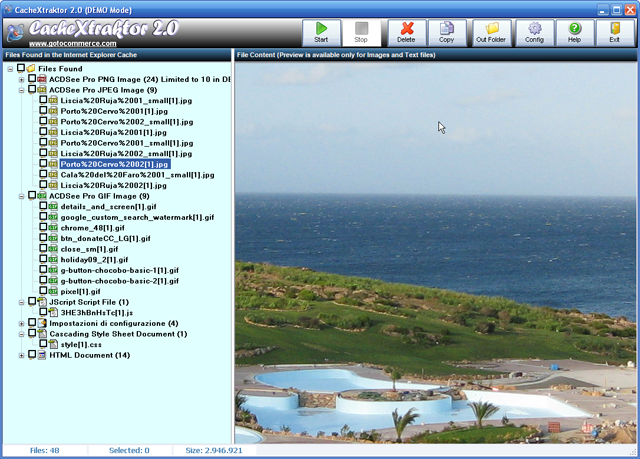Viewport: 640px width, 459px height.
Task: Click the 'Selected: 0' status bar entry
Action: point(129,450)
